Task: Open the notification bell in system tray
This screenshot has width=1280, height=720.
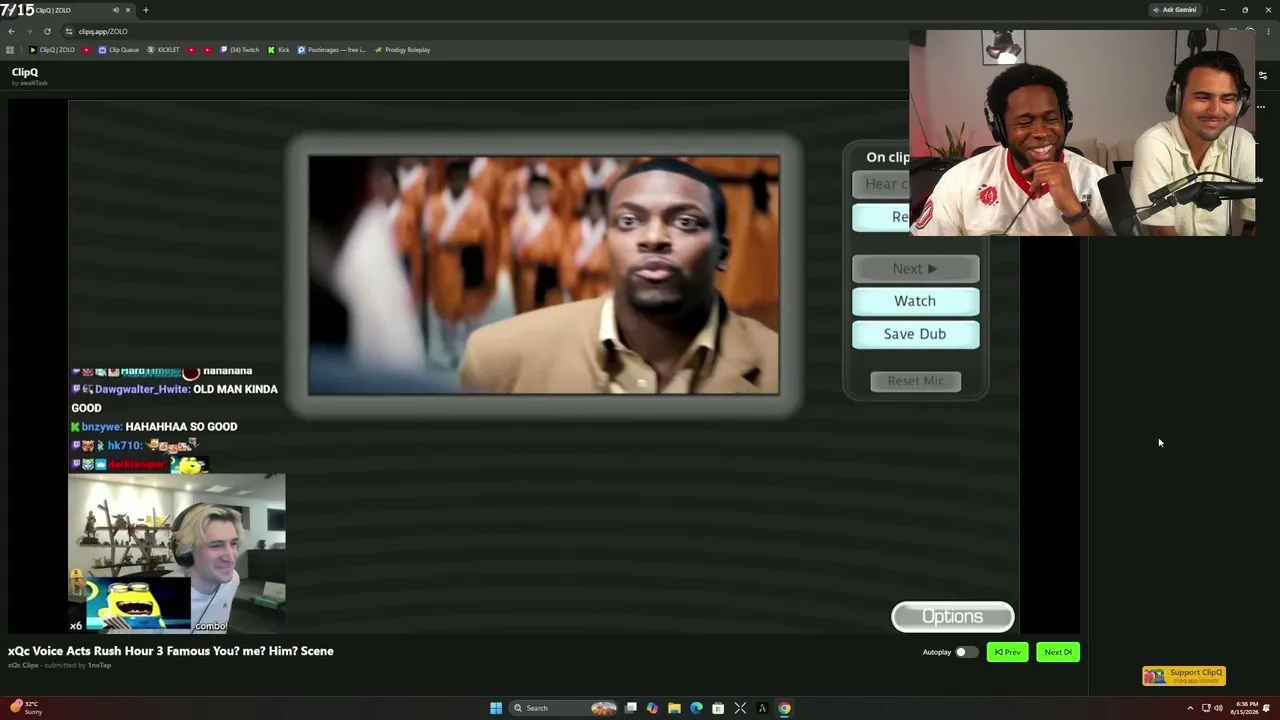Action: coord(1267,708)
